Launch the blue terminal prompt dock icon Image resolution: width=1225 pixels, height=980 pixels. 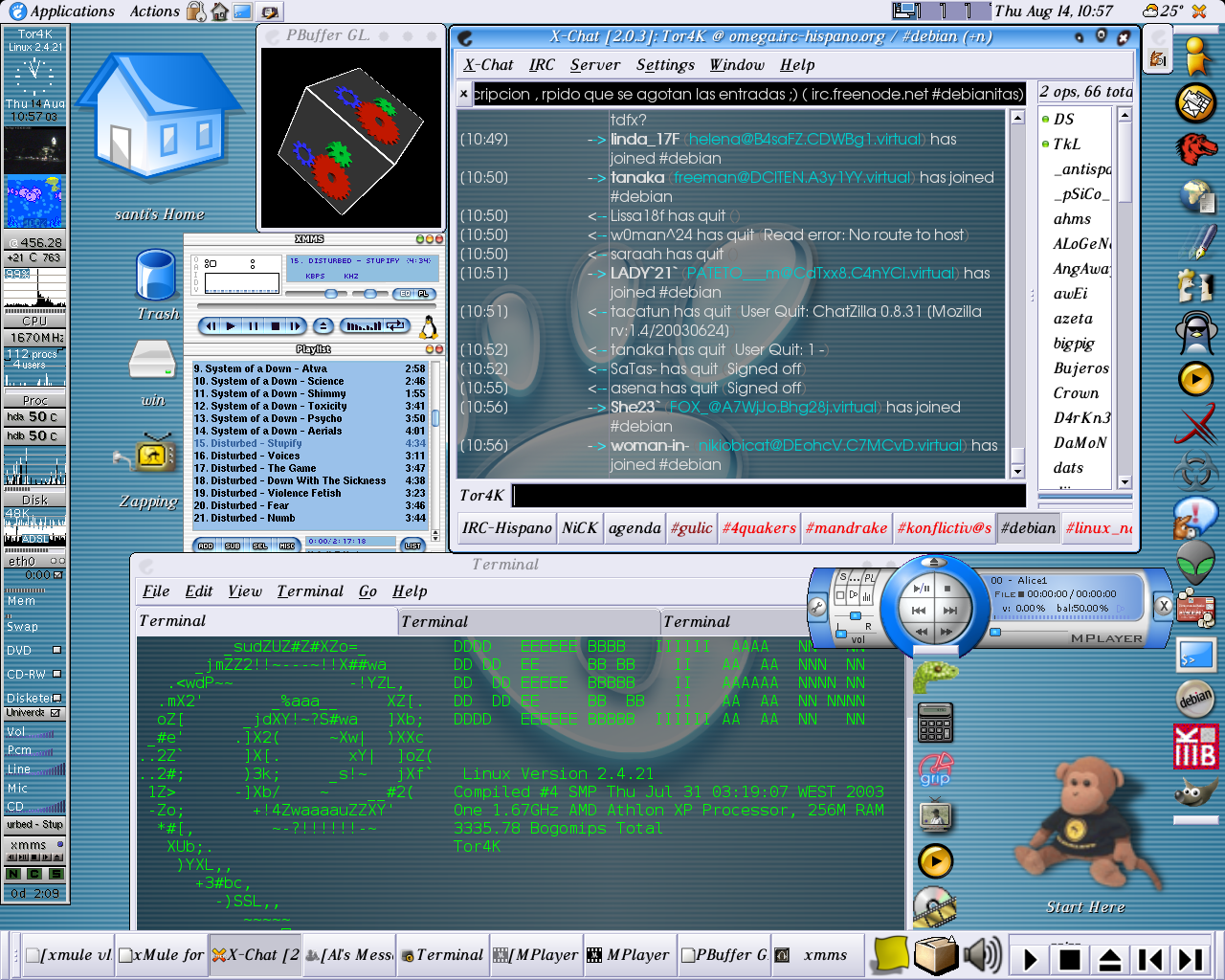(x=1196, y=656)
